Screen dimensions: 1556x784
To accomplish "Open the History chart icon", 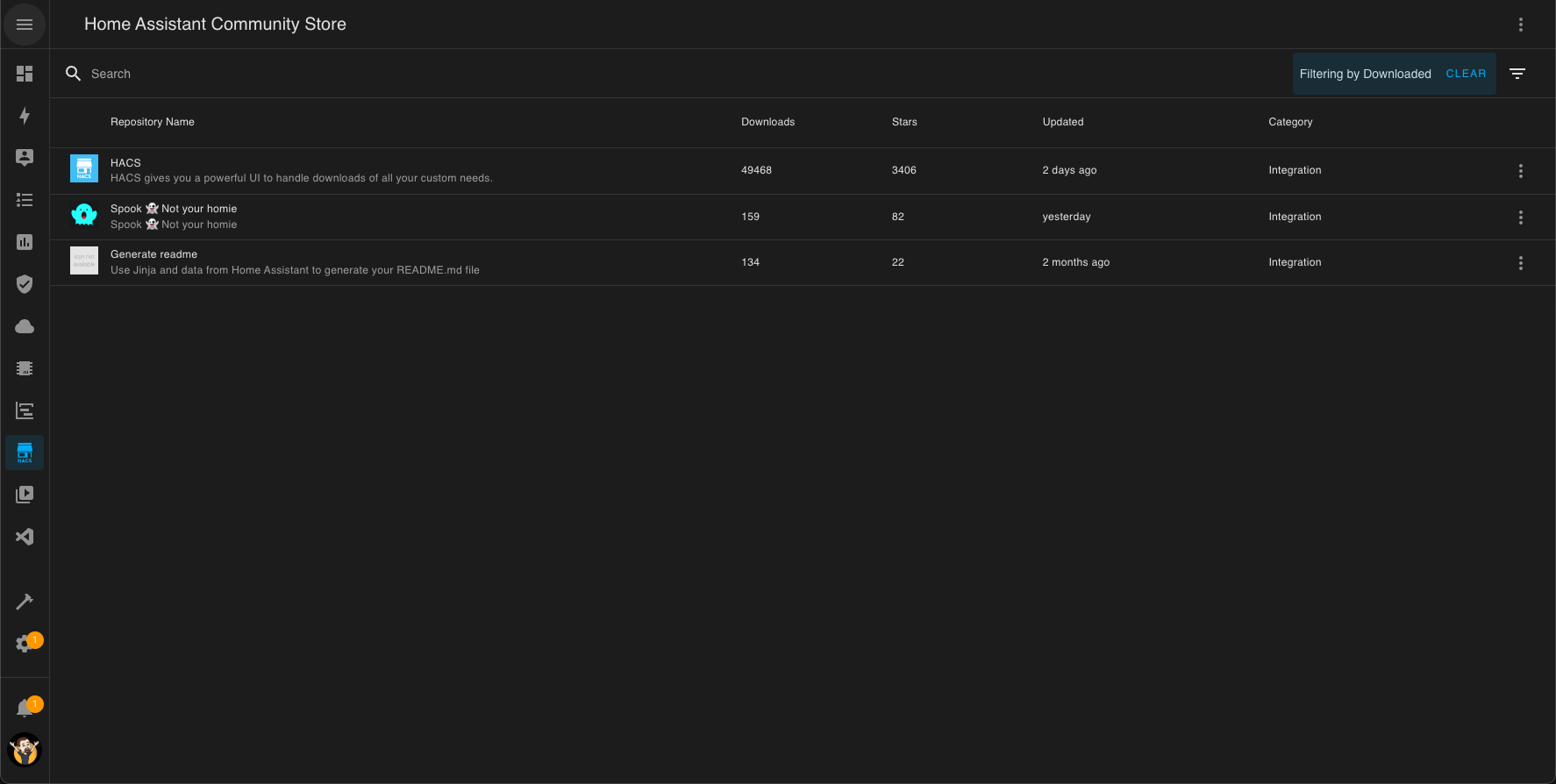I will [25, 242].
